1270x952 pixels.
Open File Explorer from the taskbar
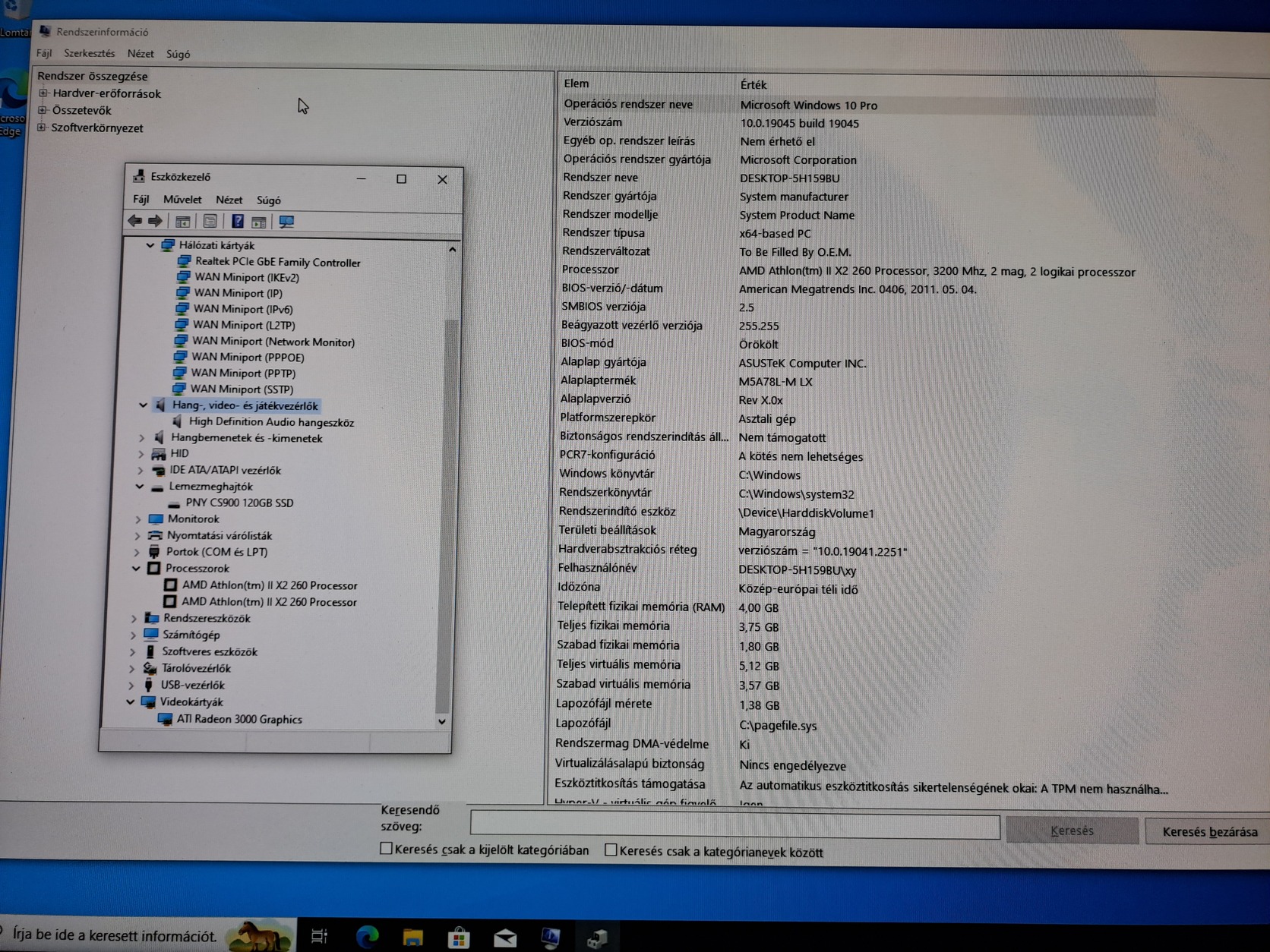click(x=412, y=937)
